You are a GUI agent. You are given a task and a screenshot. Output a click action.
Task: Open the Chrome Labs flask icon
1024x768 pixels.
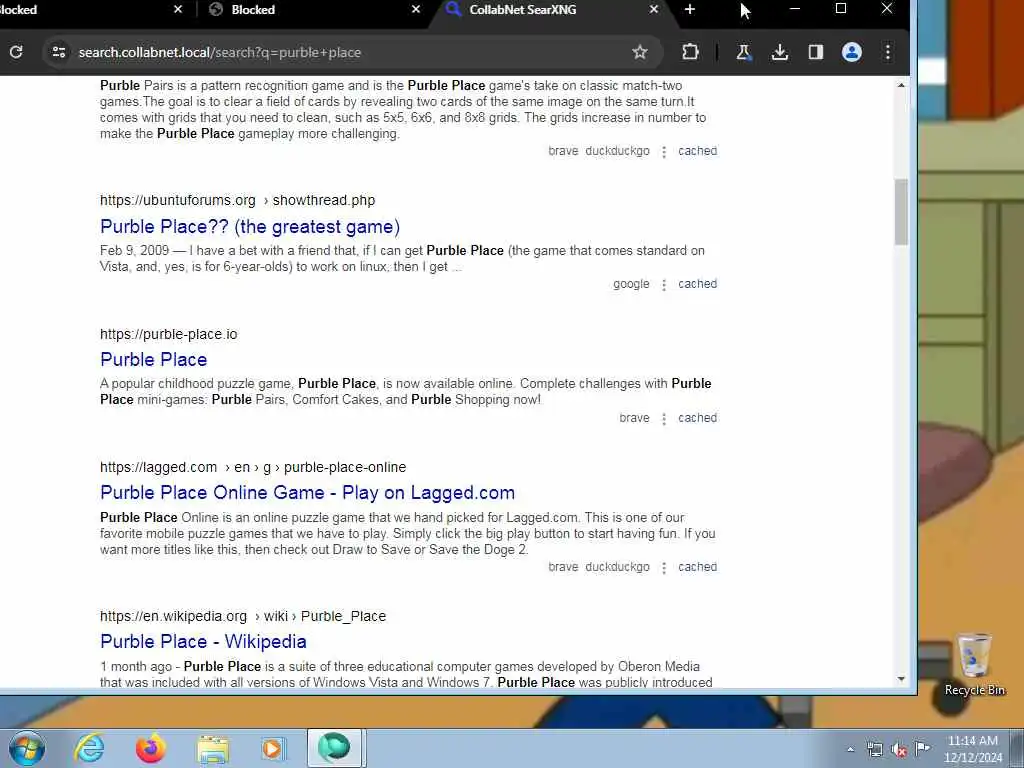coord(743,52)
